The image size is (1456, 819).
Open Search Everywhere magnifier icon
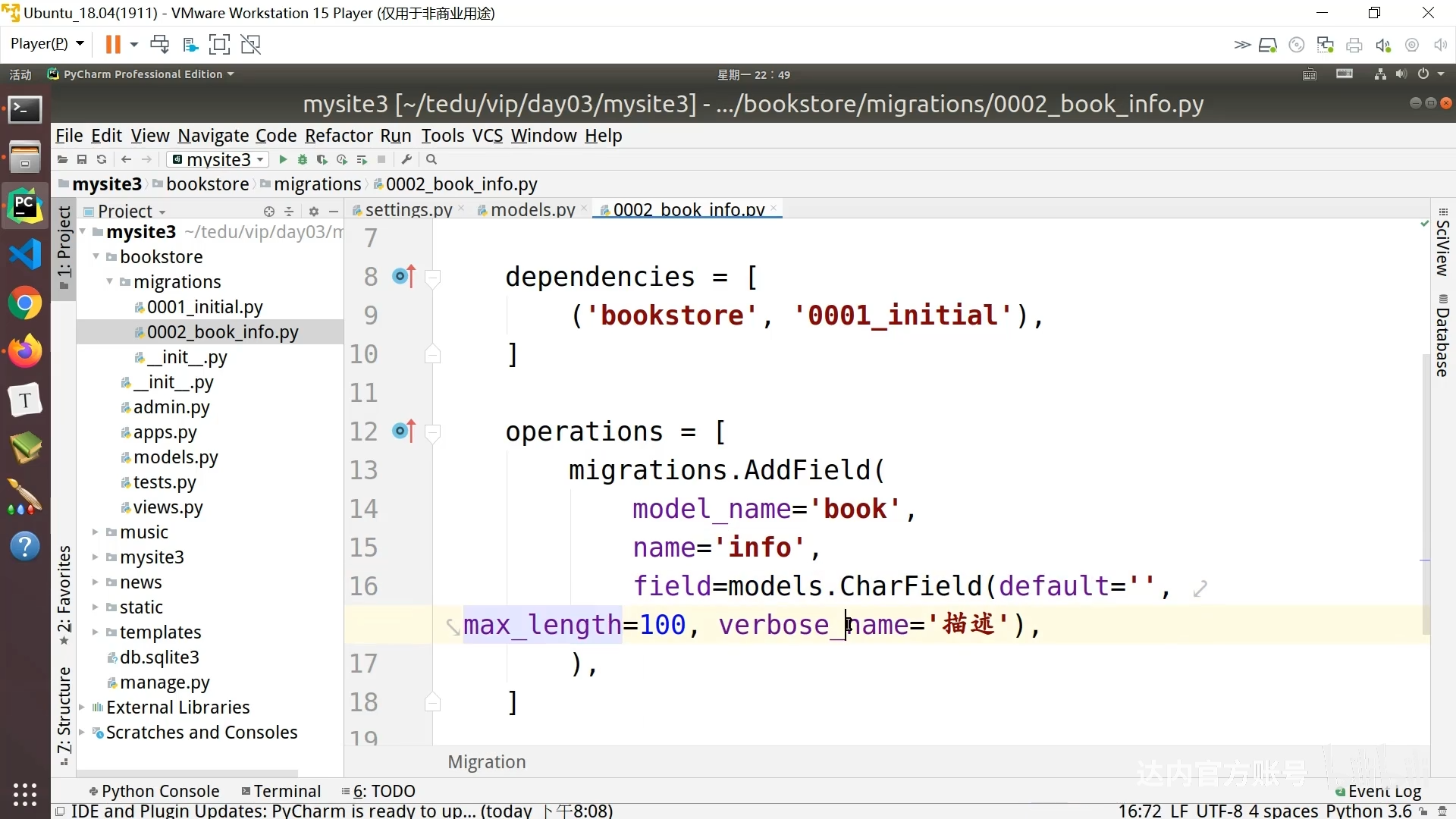pyautogui.click(x=431, y=159)
